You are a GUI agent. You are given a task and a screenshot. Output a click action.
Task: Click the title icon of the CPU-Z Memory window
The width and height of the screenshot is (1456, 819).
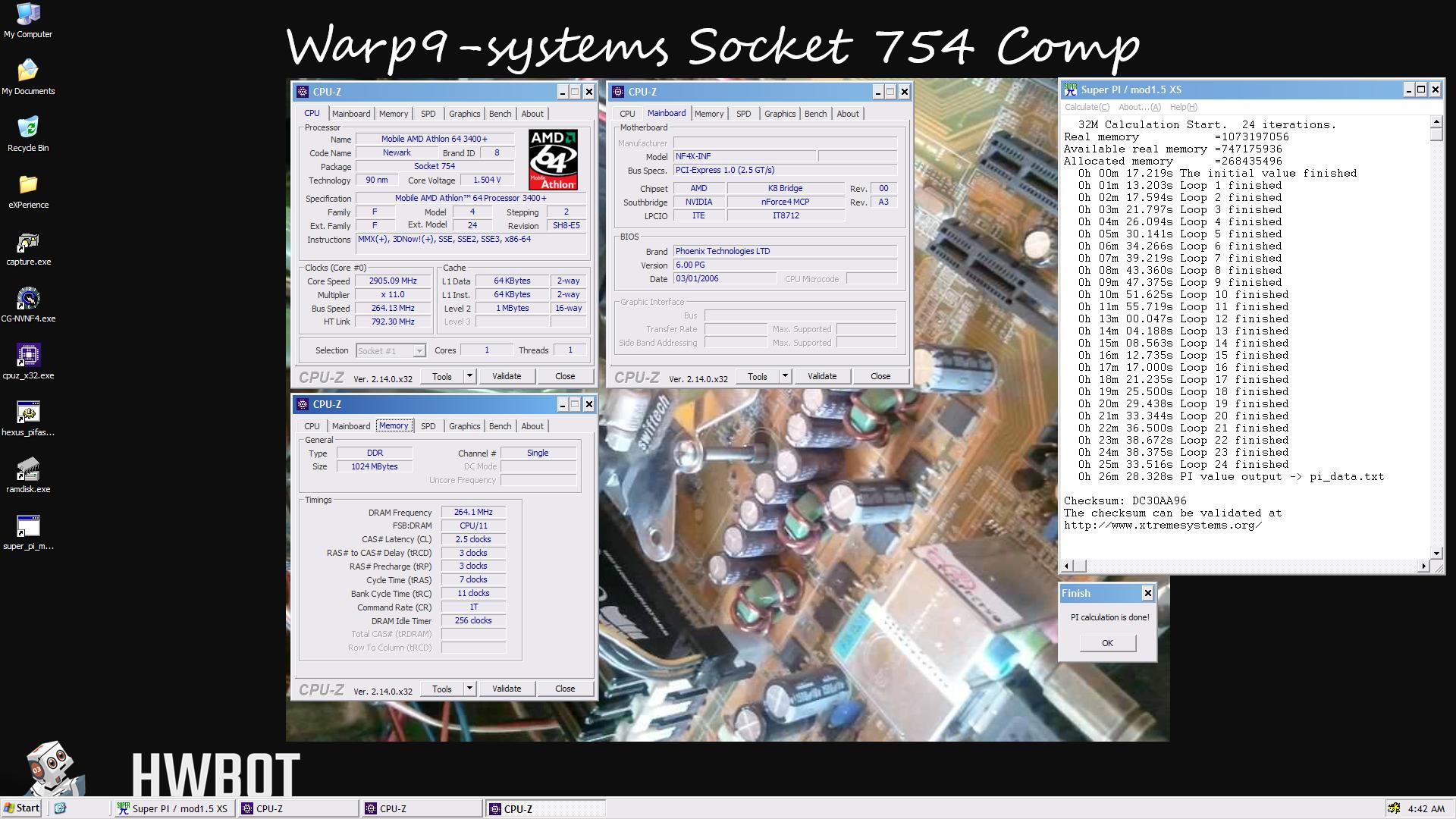[x=303, y=404]
